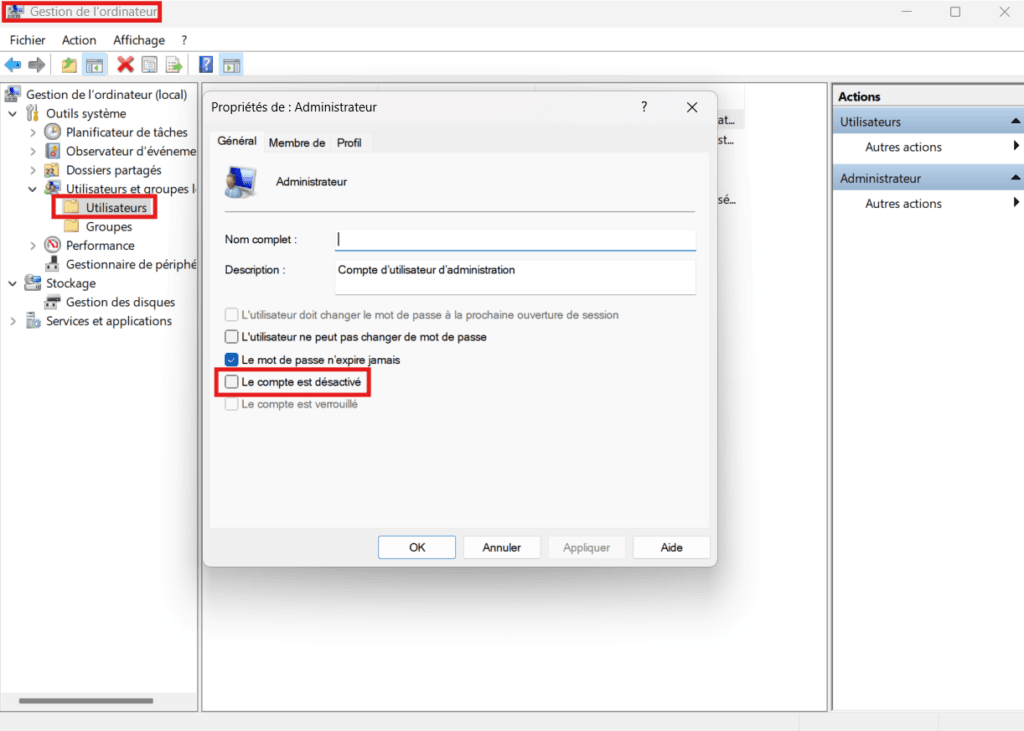Check 'L'utilisateur ne peut pas changer de mot de passe'
Screen dimensions: 1024x731
(231, 337)
